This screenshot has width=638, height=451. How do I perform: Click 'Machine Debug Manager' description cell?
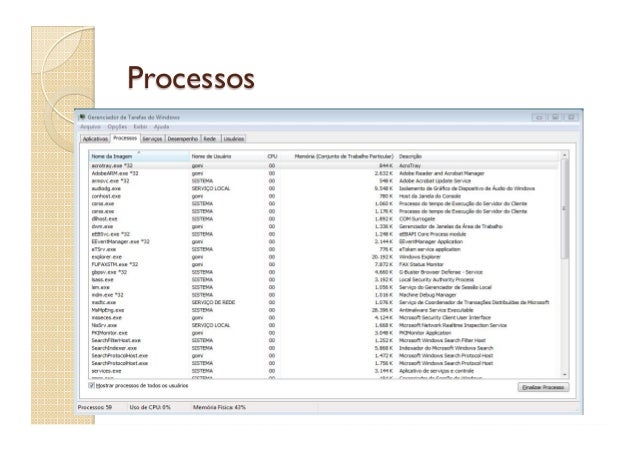click(428, 295)
